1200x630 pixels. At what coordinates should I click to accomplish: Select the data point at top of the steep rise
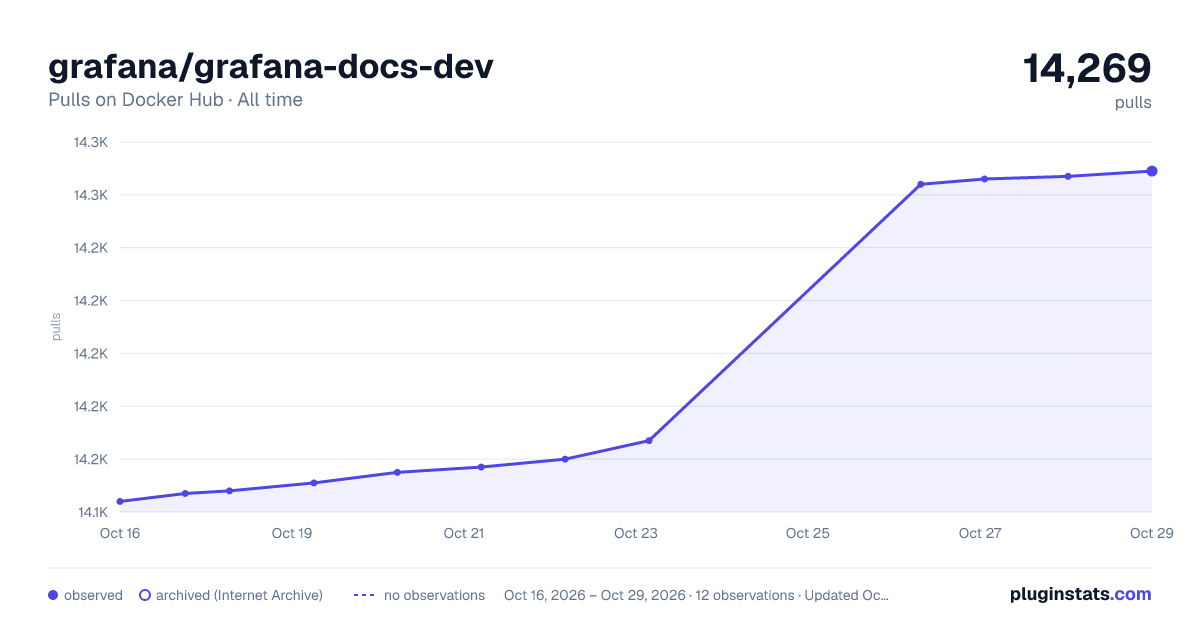pyautogui.click(x=921, y=184)
